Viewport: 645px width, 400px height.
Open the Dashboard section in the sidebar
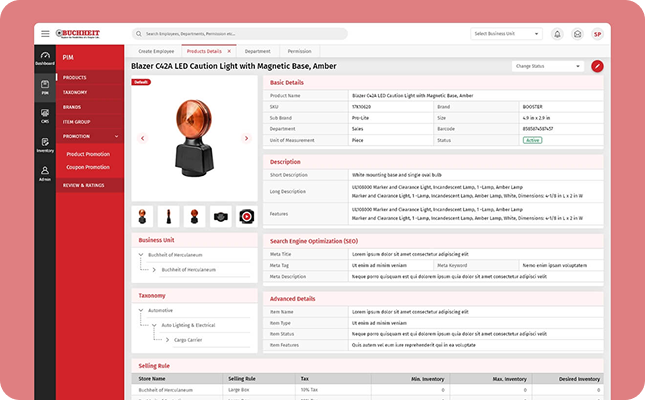[x=44, y=59]
